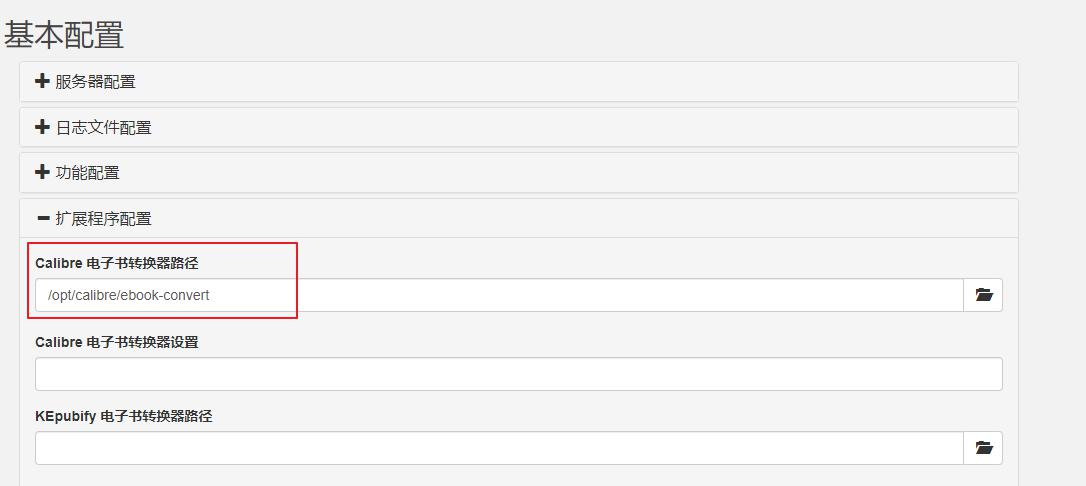Viewport: 1086px width, 486px height.
Task: Click the Calibre 电子书转换器路径 label
Action: coord(116,263)
